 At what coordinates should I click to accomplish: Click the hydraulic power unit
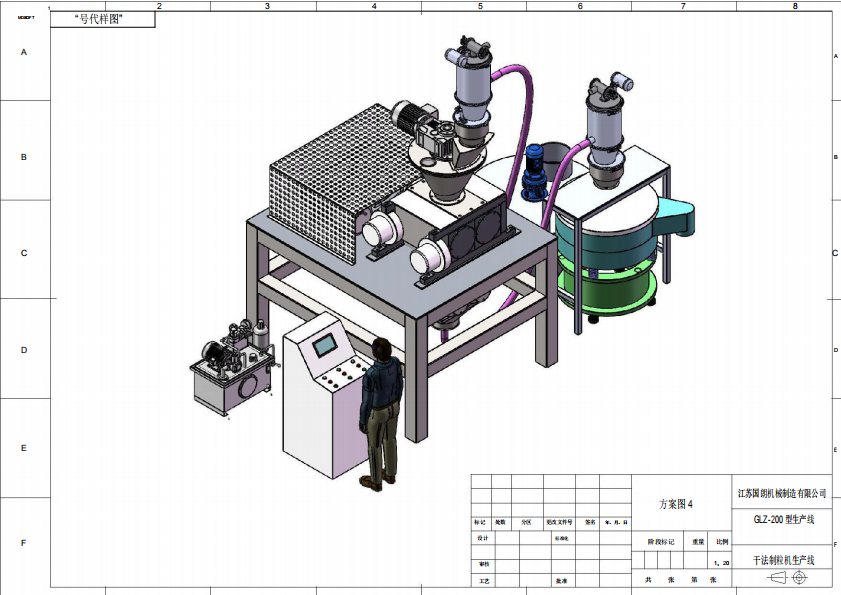(x=232, y=369)
